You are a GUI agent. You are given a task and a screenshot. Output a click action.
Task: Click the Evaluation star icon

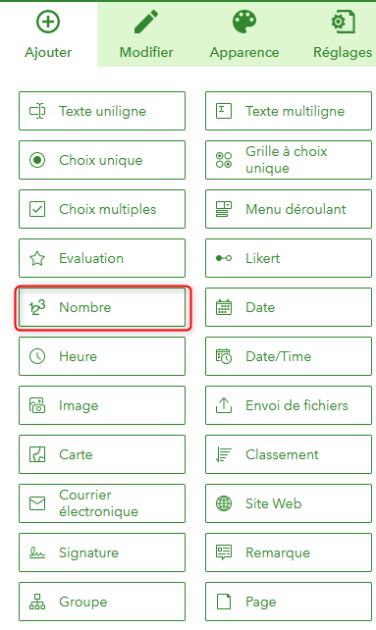[37, 258]
